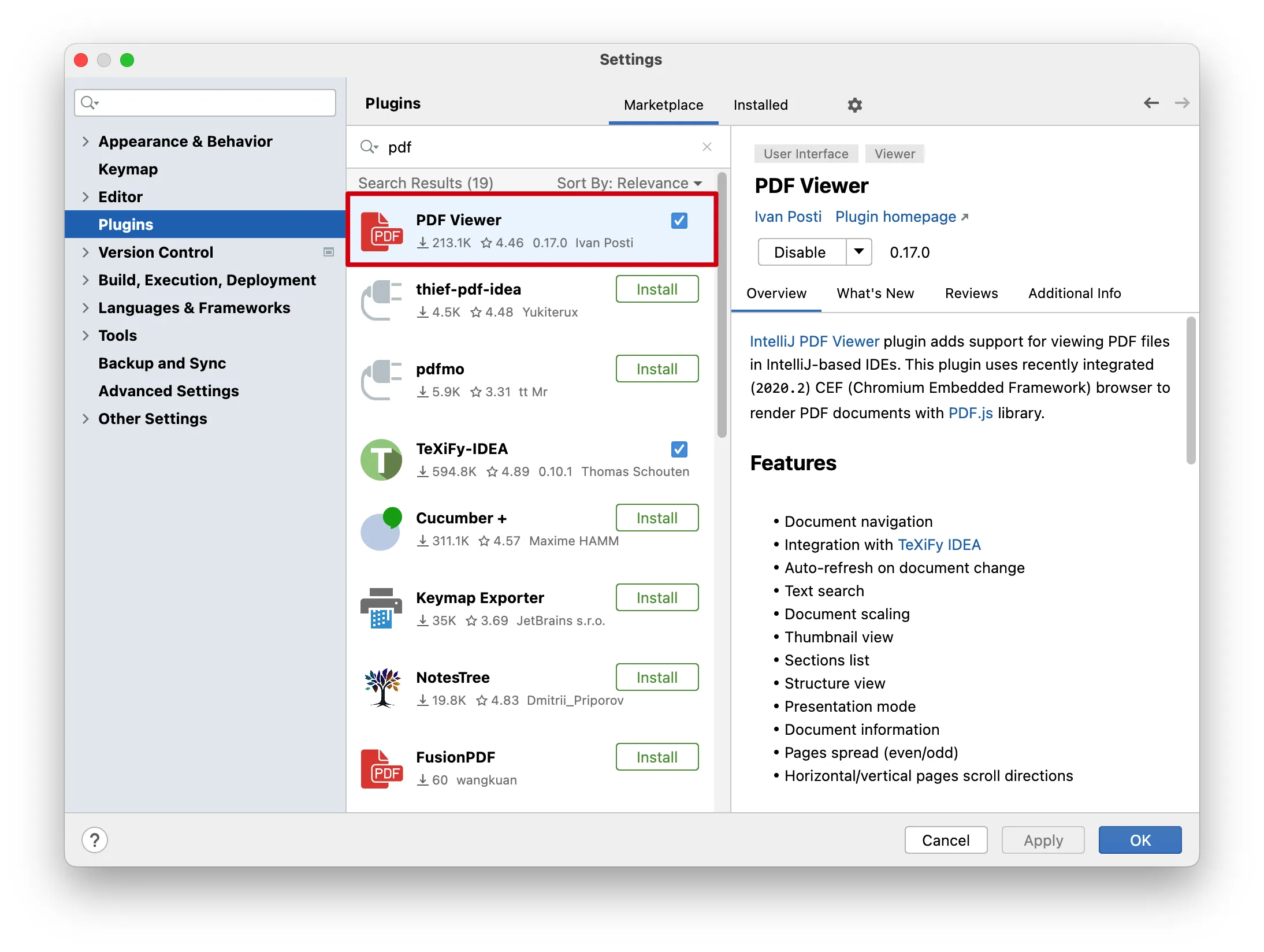Viewport: 1264px width, 952px height.
Task: Uncheck the TeXiFy-IDEA enabled checkbox
Action: [x=679, y=449]
